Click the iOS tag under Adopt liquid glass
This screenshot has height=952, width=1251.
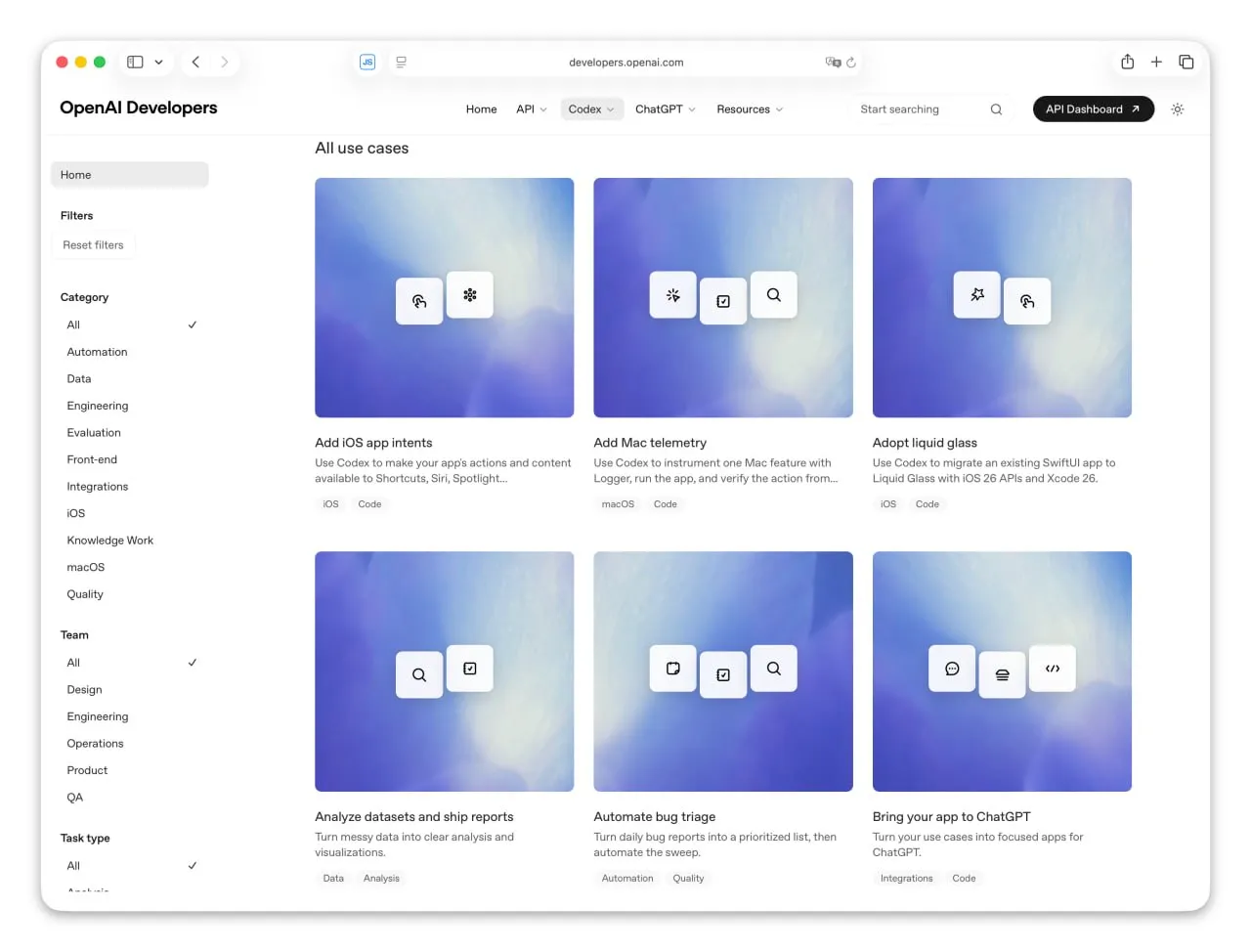click(888, 504)
